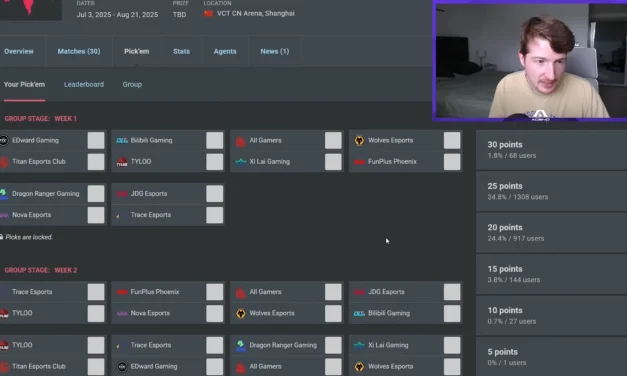Check Trace Esports pick box versus JDG, Week 1
627x376 pixels.
pyautogui.click(x=215, y=215)
